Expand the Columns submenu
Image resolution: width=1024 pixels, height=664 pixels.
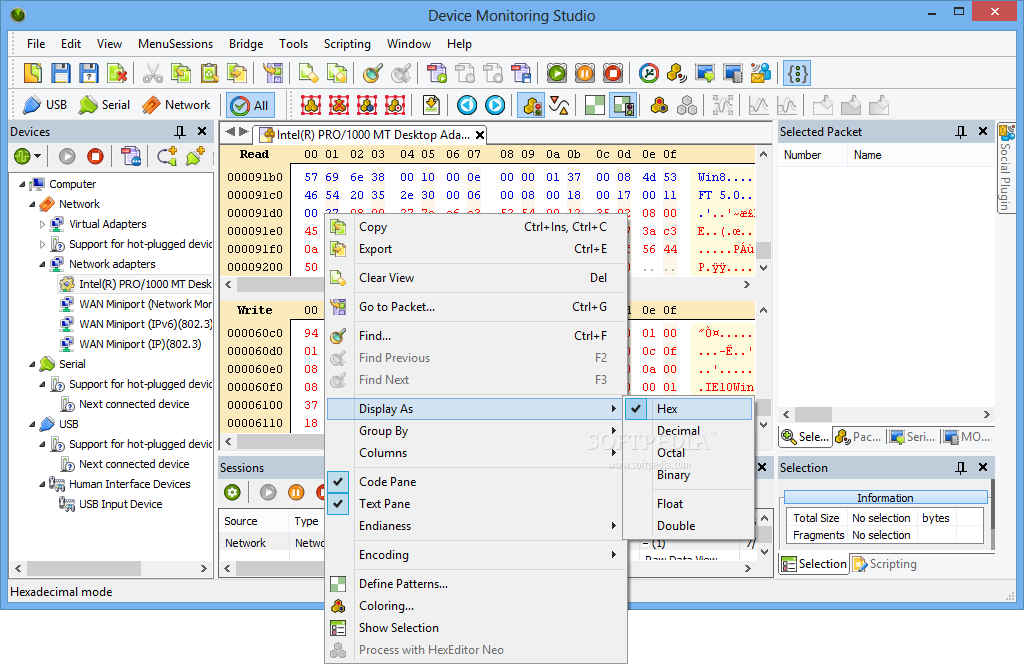[x=477, y=452]
